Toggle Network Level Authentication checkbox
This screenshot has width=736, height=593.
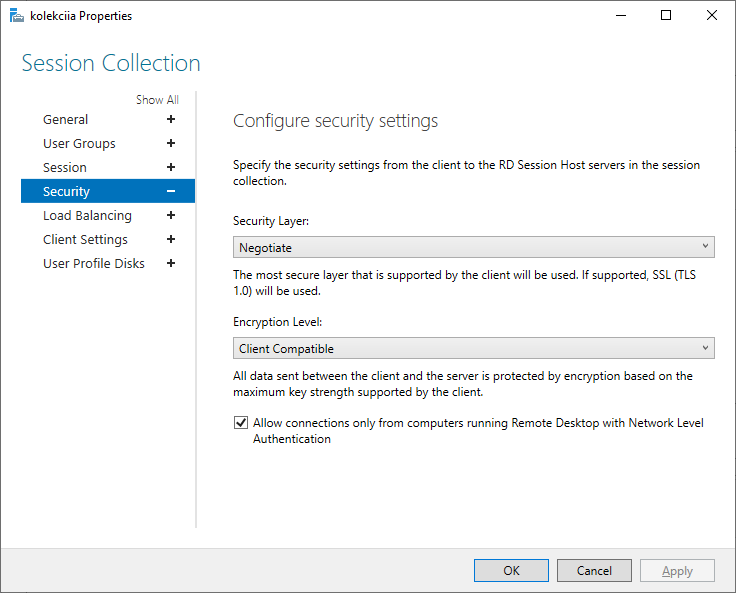(x=241, y=423)
